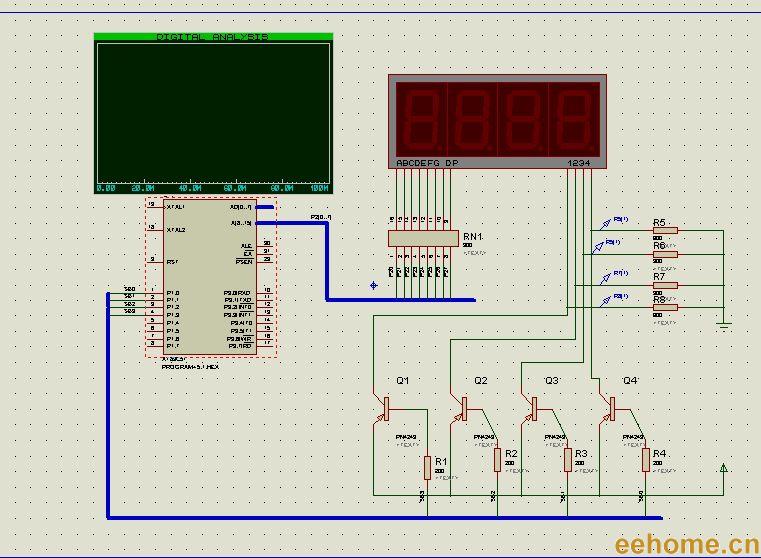Select the power terminal arrow beside R4

[x=723, y=468]
